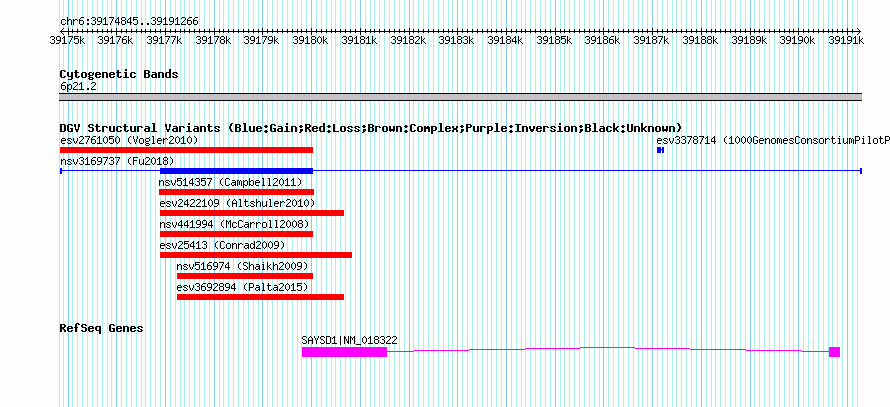Click the large magenta SAYSD1 exon block

pyautogui.click(x=344, y=352)
